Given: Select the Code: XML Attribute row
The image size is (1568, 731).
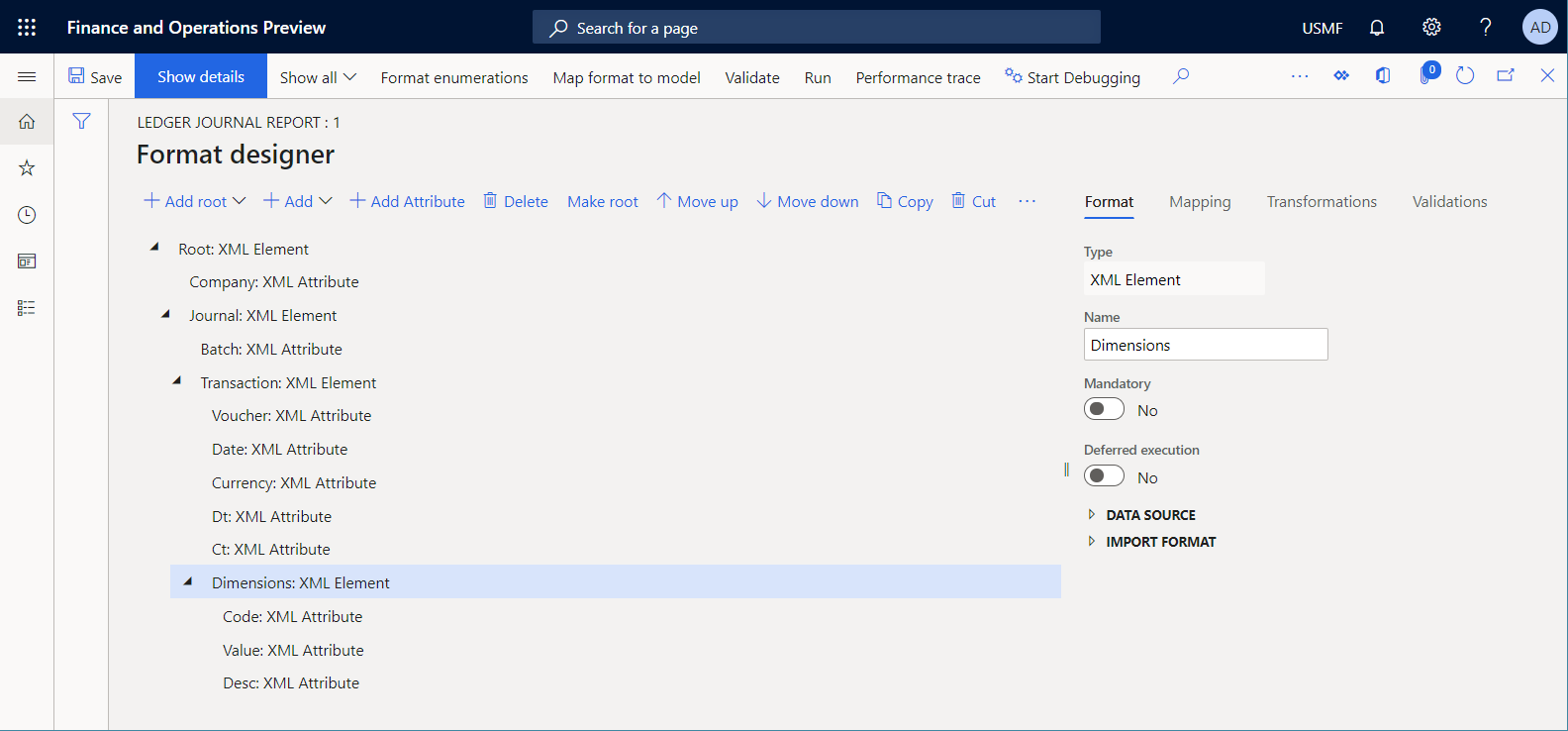Looking at the screenshot, I should pyautogui.click(x=292, y=616).
